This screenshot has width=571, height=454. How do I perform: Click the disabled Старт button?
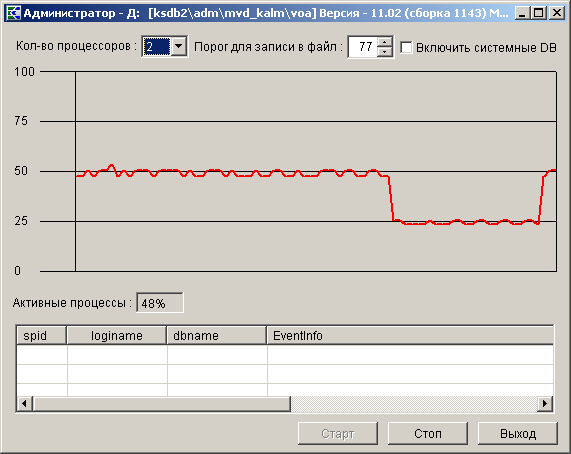tap(338, 433)
